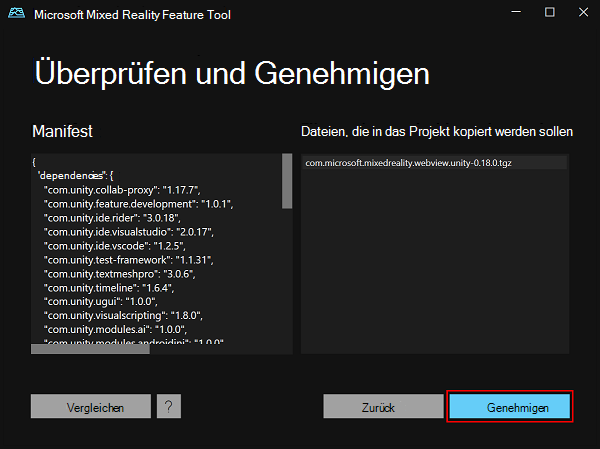Close the Feature Tool window
Viewport: 600px width, 449px height.
(x=583, y=12)
